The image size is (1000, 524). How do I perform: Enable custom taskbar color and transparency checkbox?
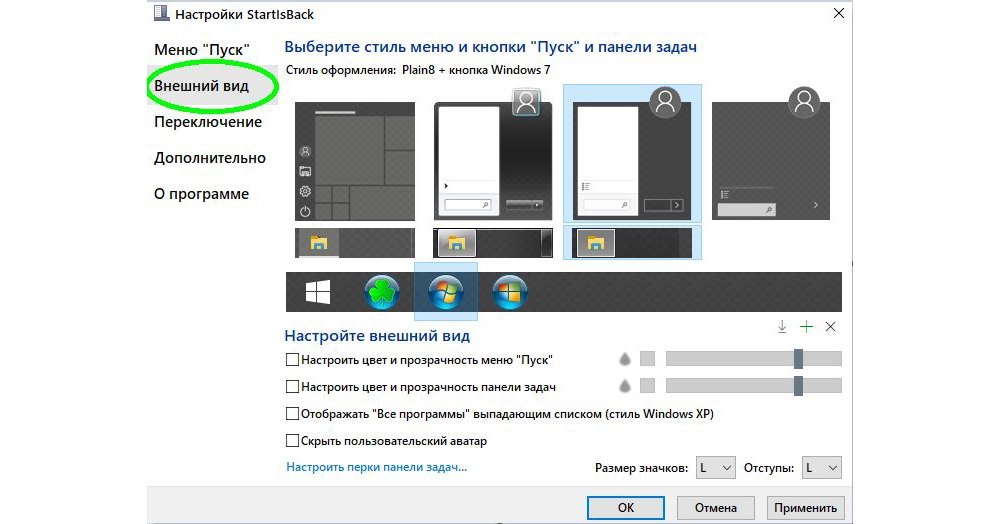[x=292, y=386]
